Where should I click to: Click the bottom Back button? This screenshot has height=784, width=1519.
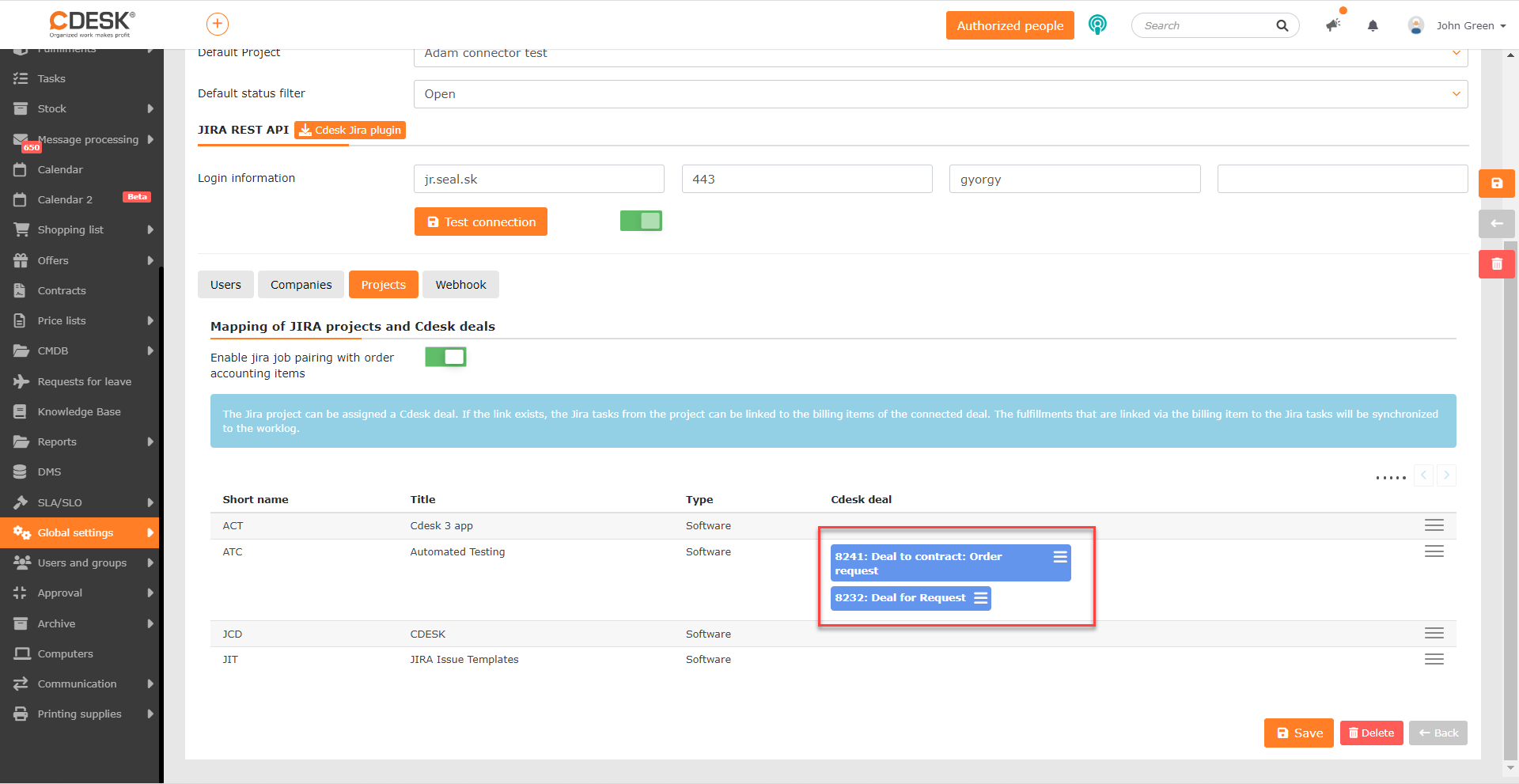pyautogui.click(x=1438, y=733)
